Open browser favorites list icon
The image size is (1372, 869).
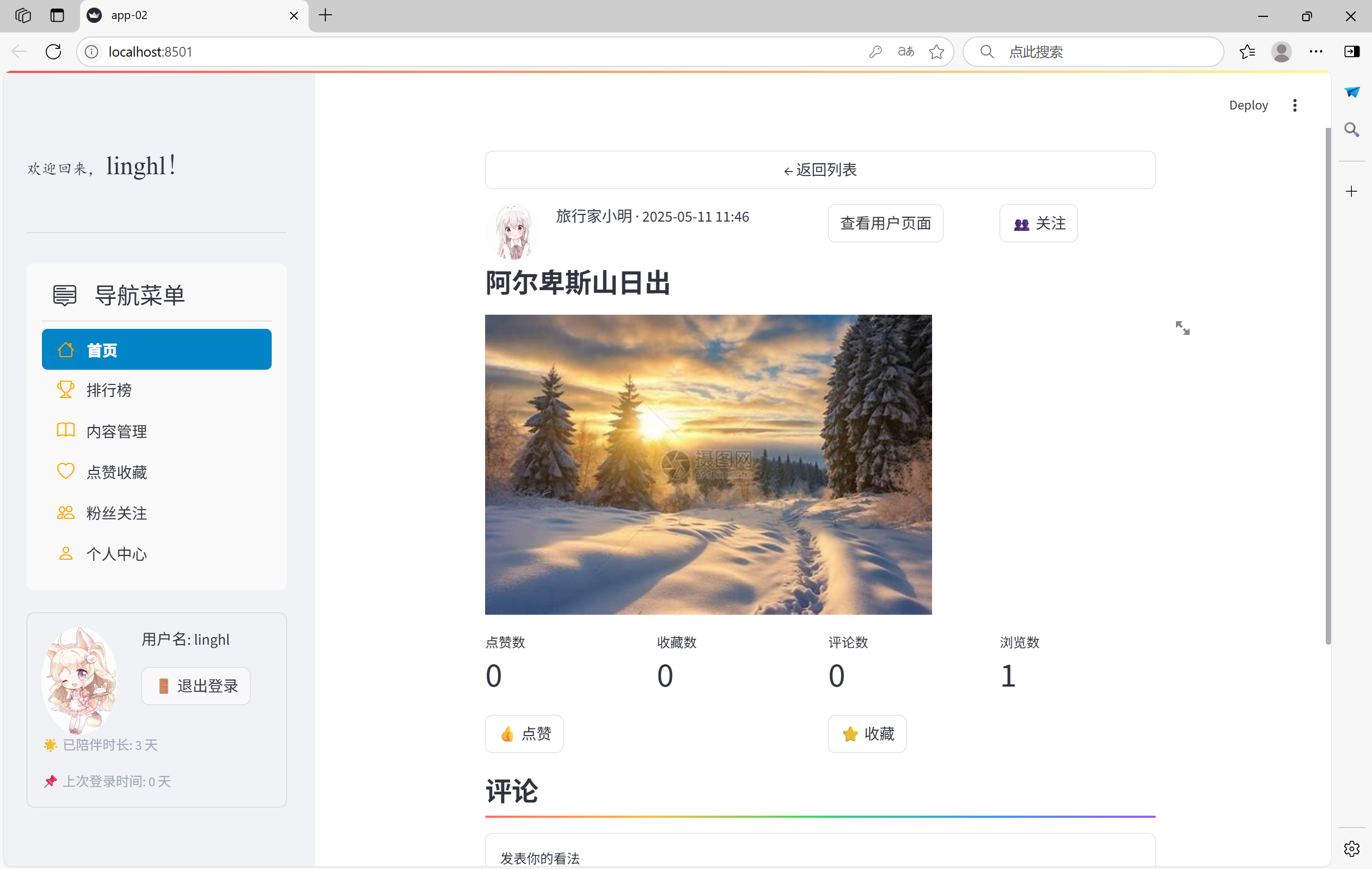click(1247, 52)
